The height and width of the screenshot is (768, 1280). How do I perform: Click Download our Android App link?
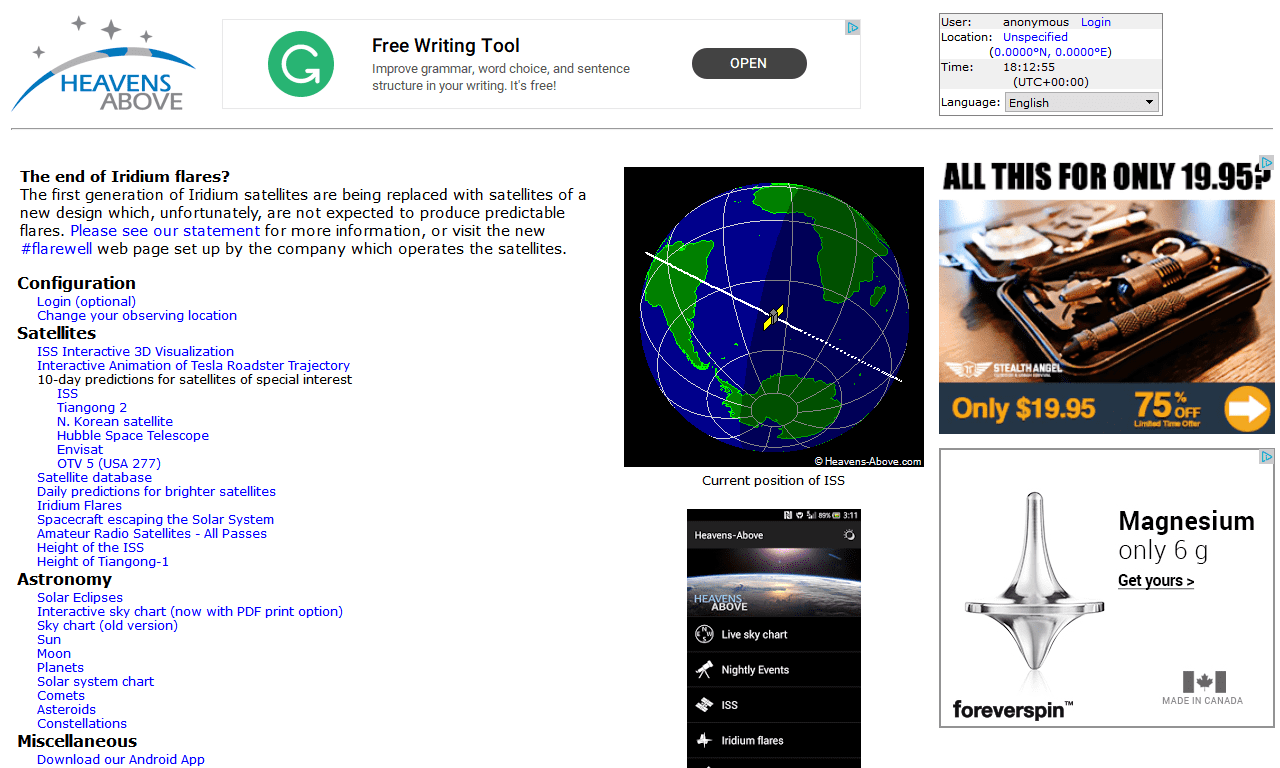tap(121, 759)
